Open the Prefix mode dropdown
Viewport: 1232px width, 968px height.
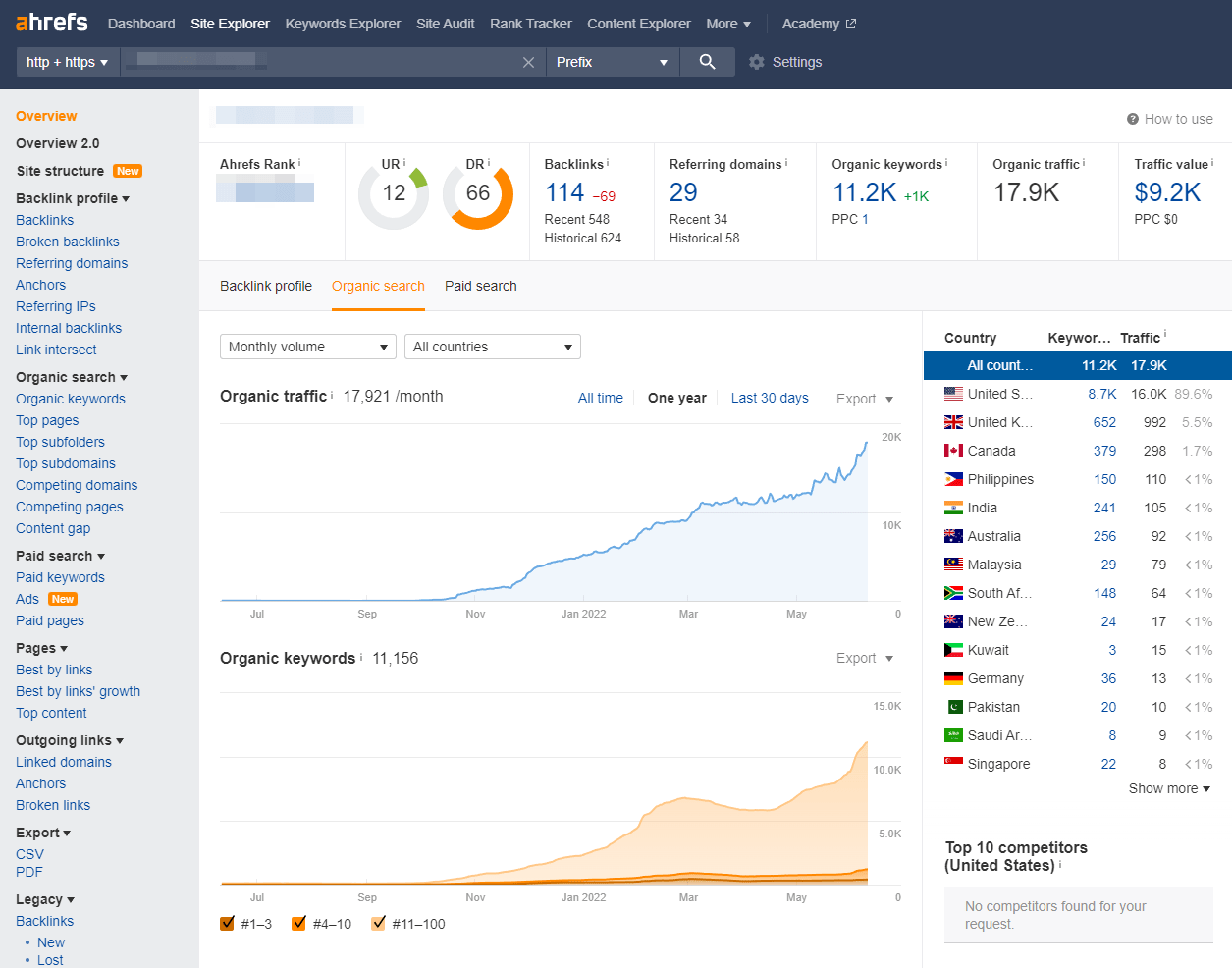(x=613, y=62)
